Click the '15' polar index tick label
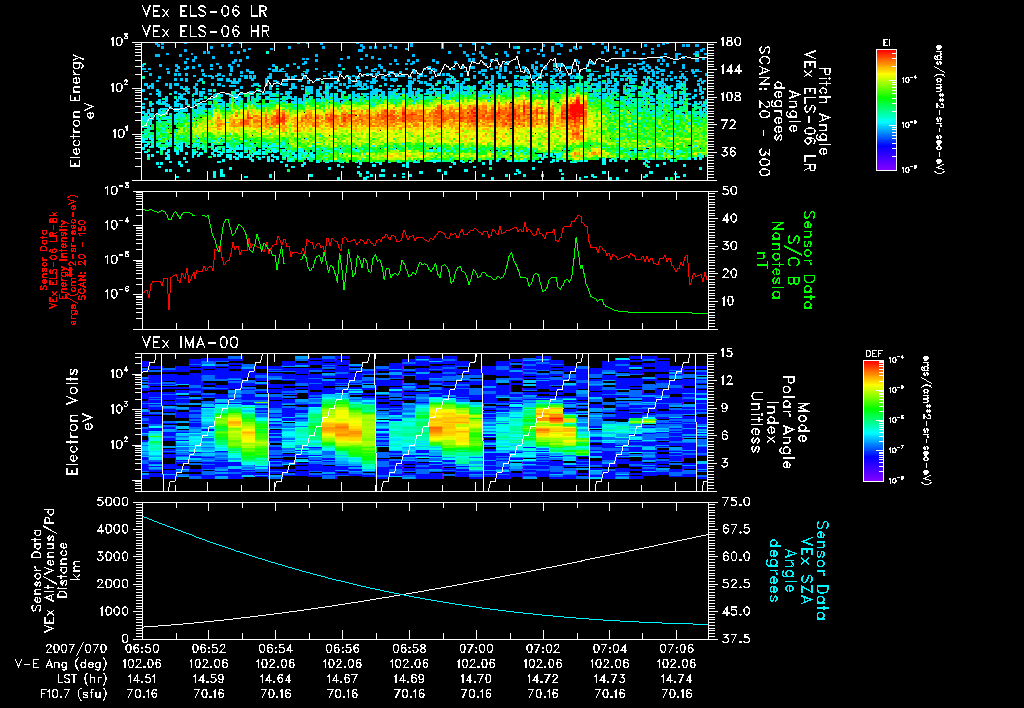This screenshot has width=1024, height=708. pos(727,353)
